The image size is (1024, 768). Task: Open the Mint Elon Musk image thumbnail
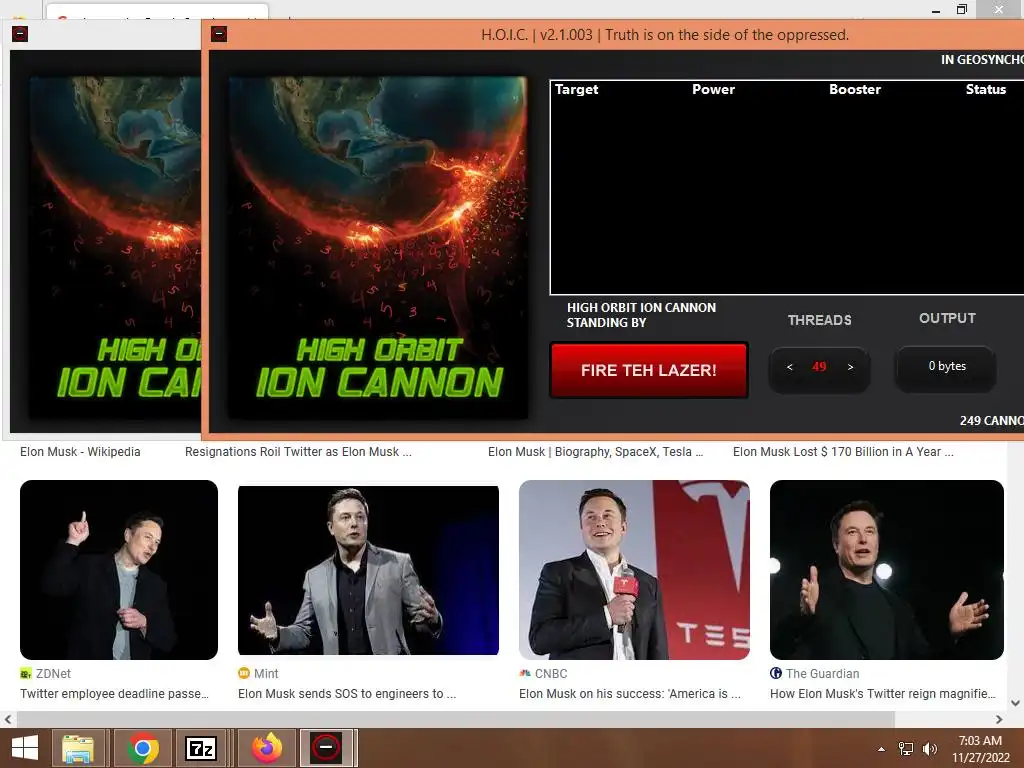click(368, 570)
